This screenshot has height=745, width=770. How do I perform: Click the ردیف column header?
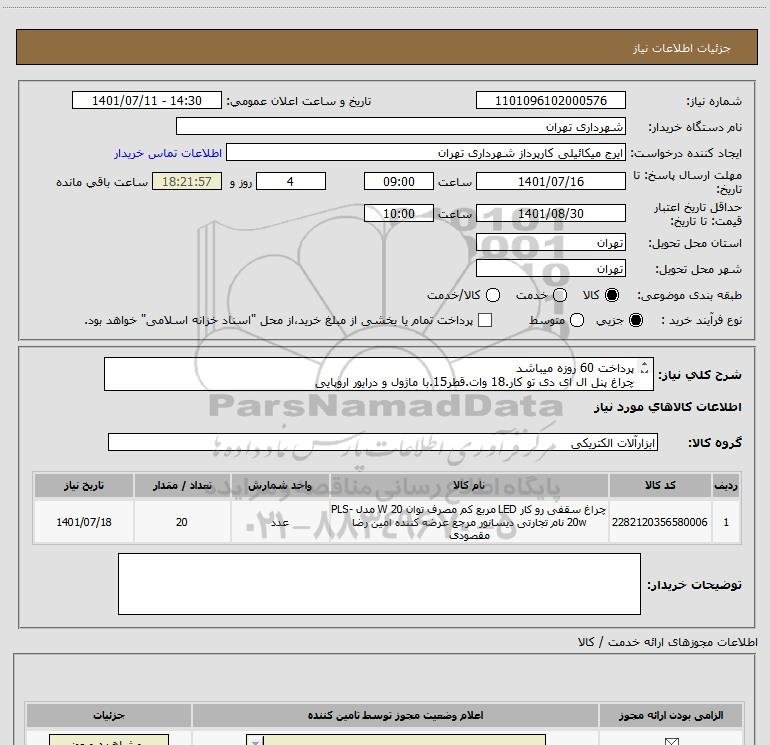726,485
